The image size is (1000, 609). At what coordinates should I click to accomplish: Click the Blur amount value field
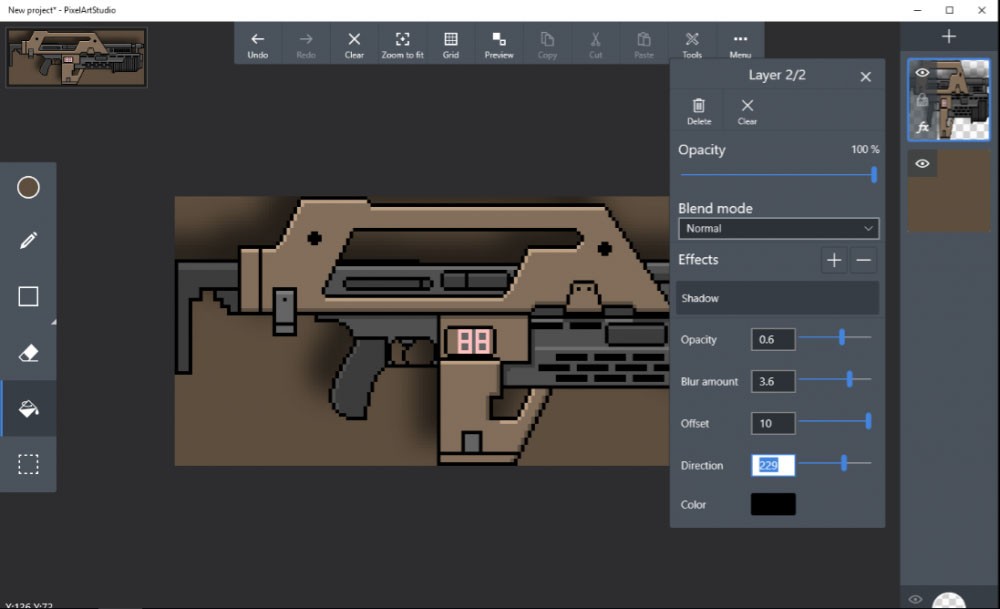[x=773, y=381]
